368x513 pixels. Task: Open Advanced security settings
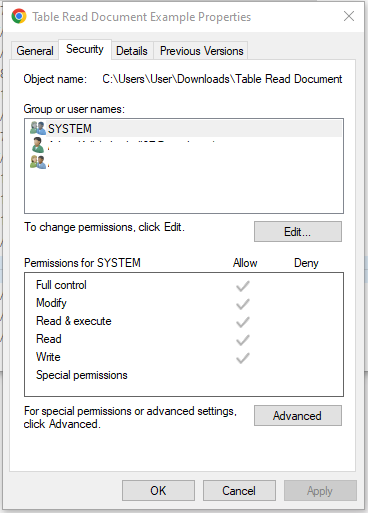coord(298,415)
